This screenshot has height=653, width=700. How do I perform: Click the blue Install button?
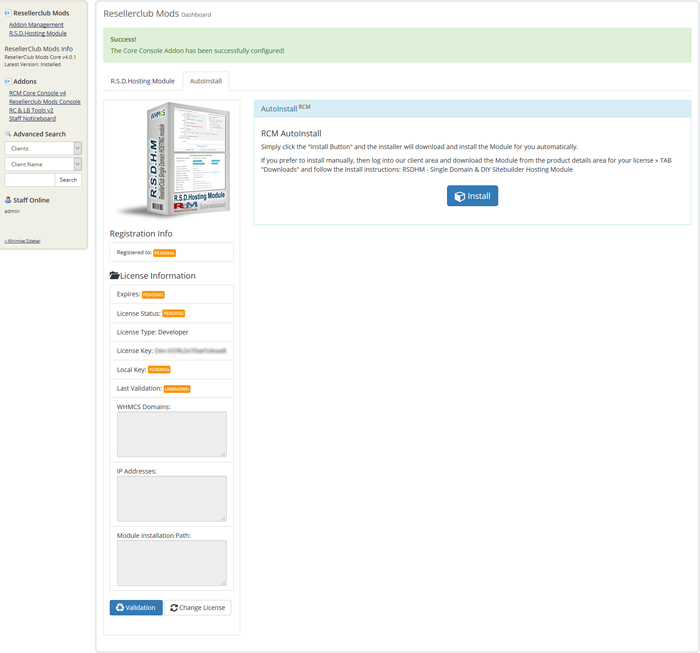[472, 196]
